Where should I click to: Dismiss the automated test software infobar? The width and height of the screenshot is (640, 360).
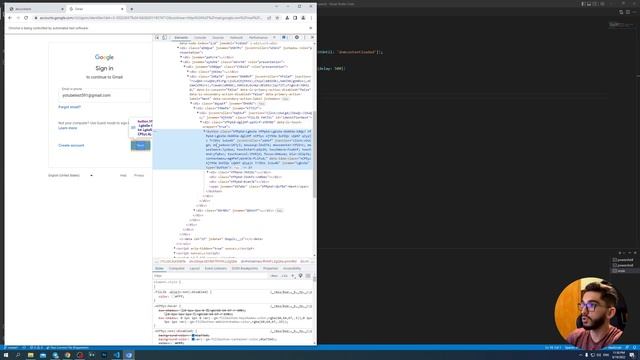point(311,28)
